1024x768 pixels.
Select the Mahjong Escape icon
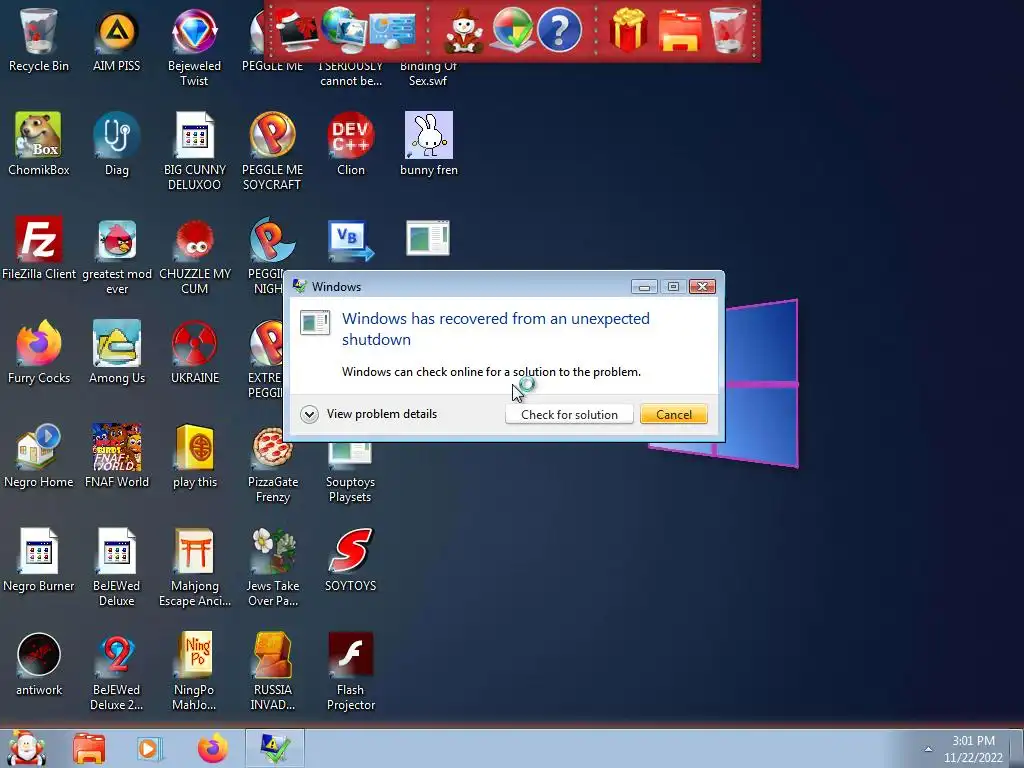click(195, 568)
